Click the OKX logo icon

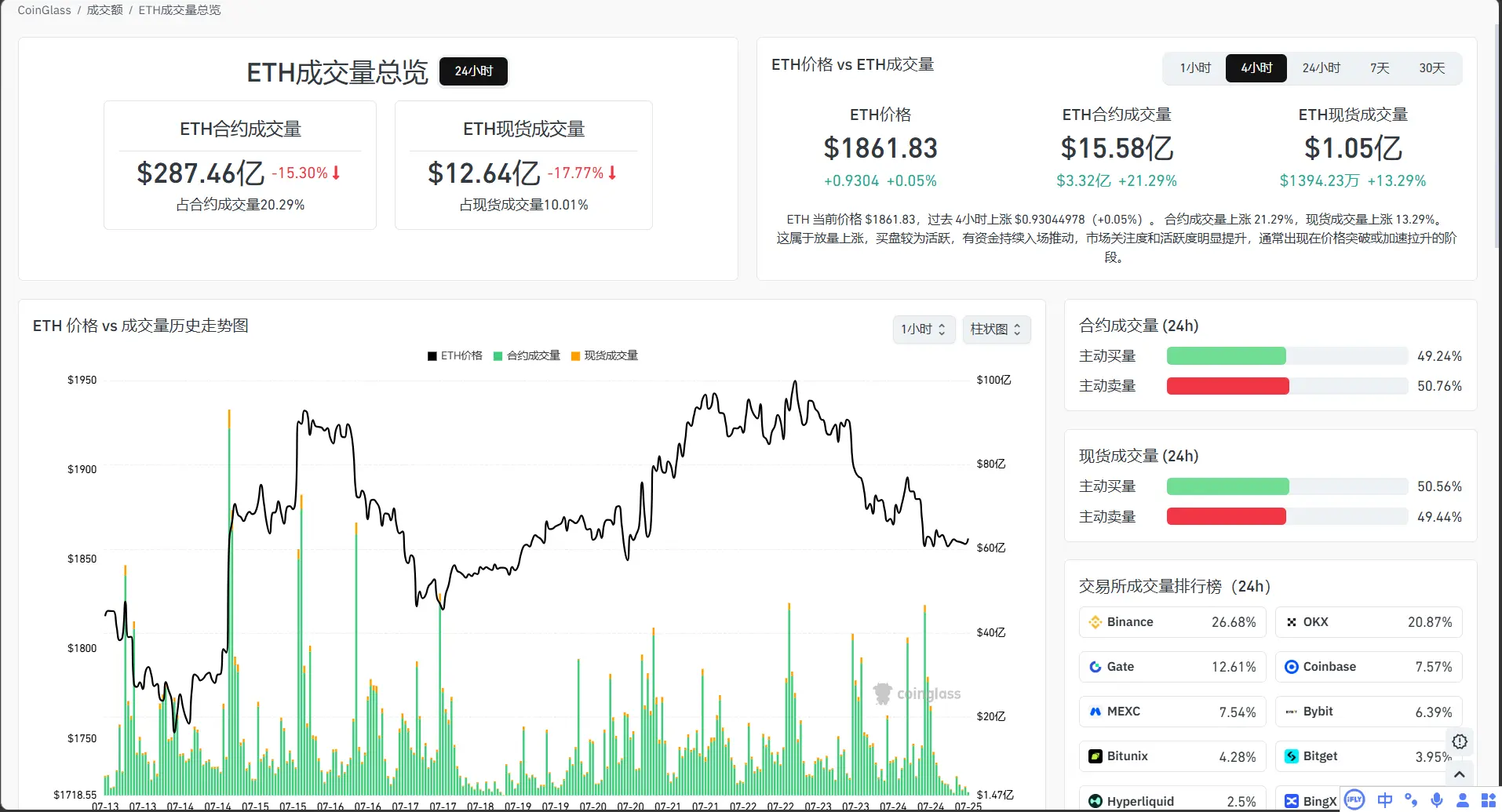click(1292, 622)
